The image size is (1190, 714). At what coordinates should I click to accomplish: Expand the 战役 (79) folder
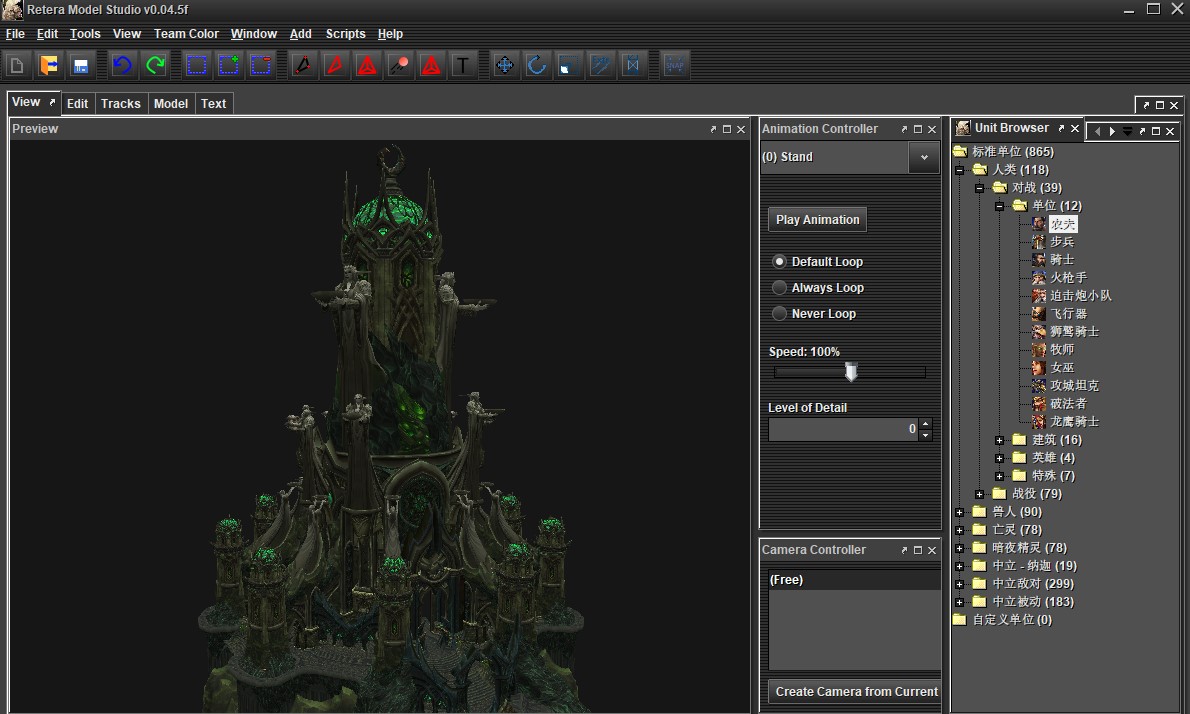979,494
